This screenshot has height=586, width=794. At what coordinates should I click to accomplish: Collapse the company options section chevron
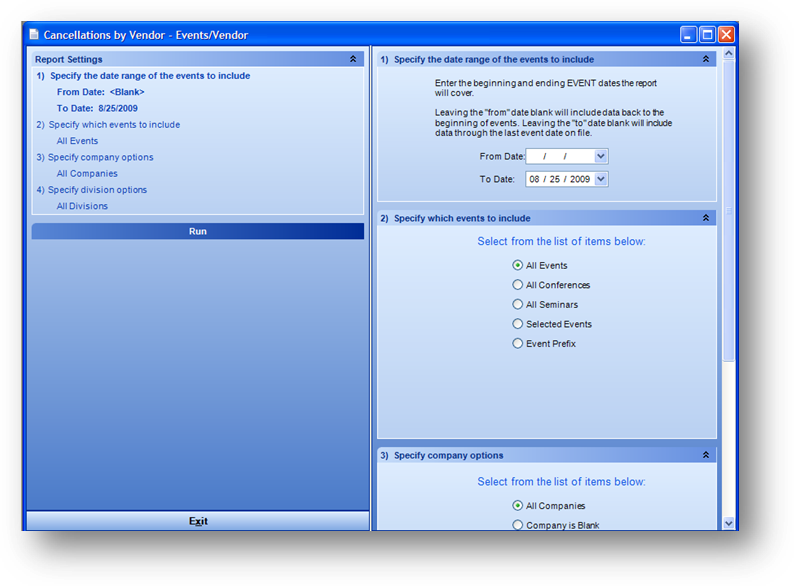click(x=706, y=455)
